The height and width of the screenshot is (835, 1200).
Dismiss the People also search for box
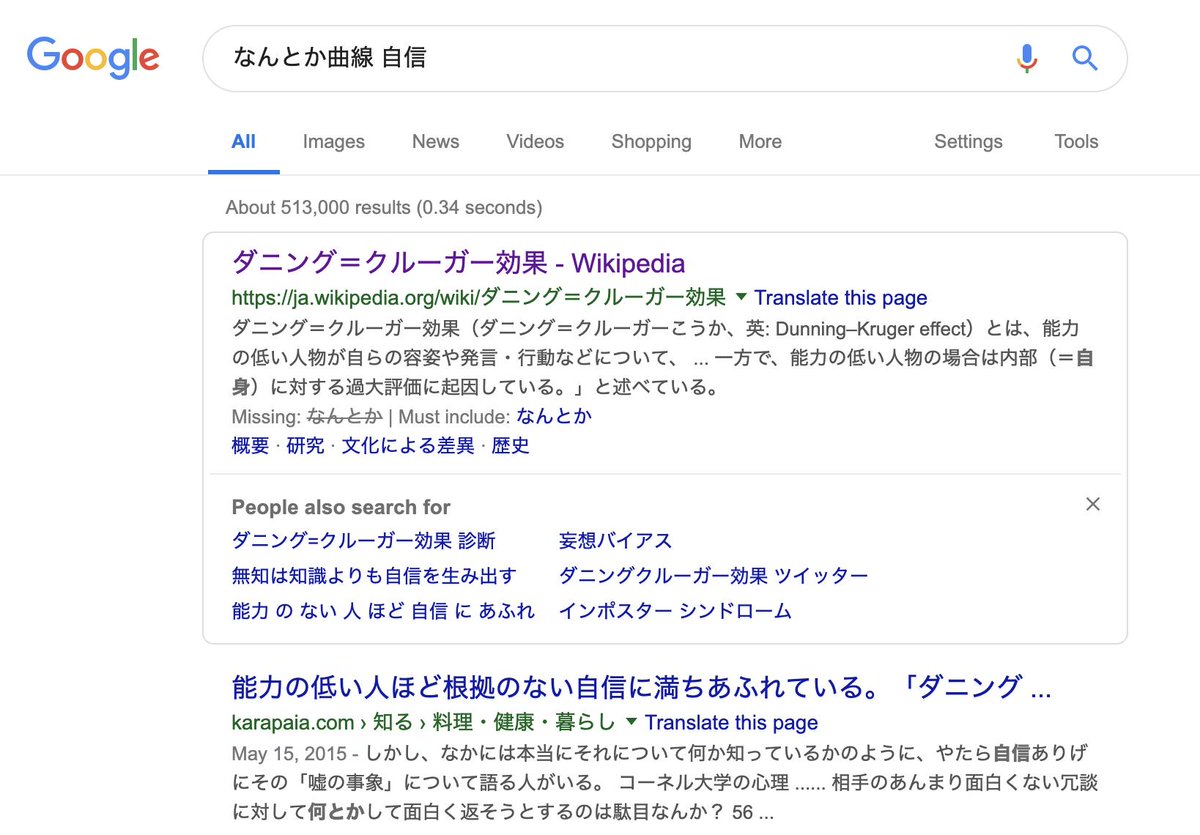[1093, 504]
